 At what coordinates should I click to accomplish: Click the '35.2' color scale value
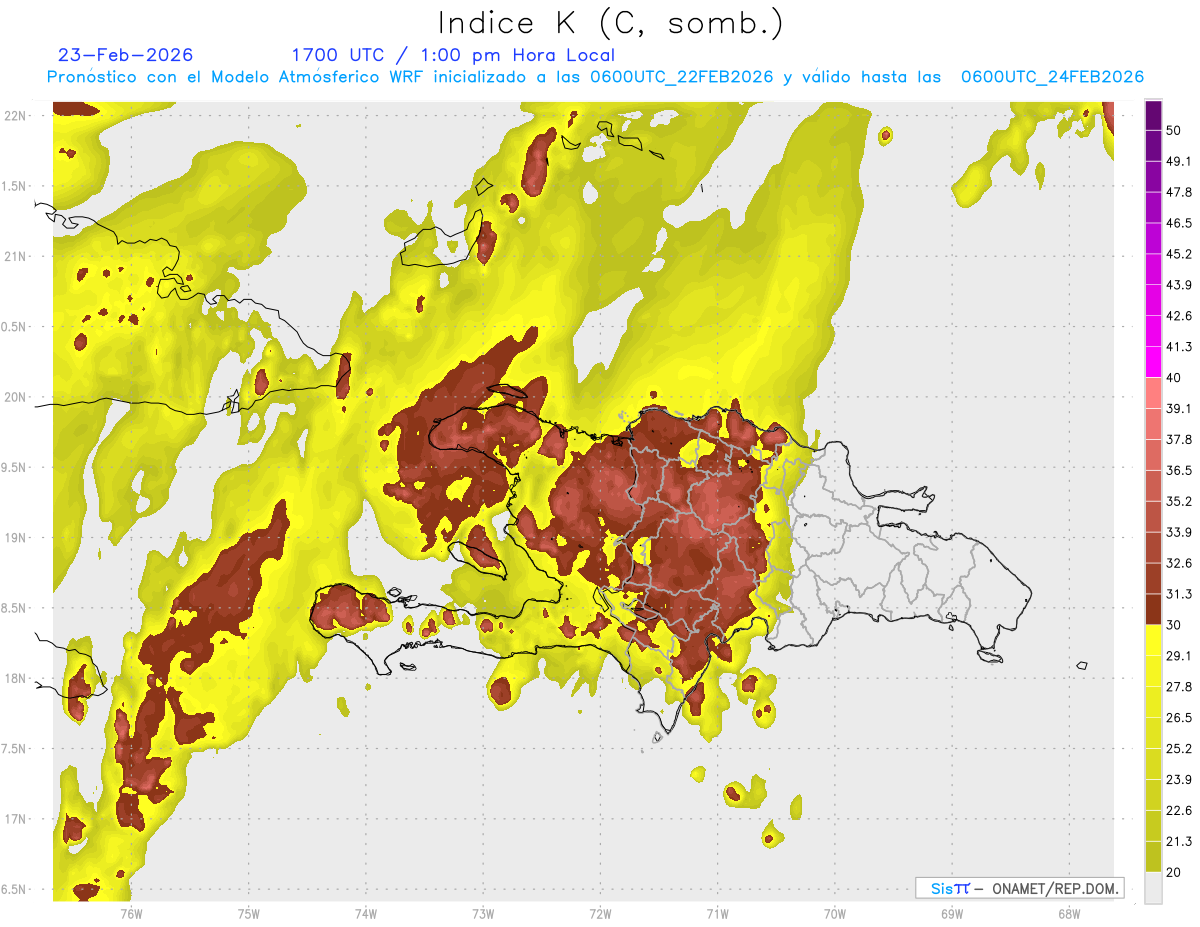pyautogui.click(x=1179, y=501)
